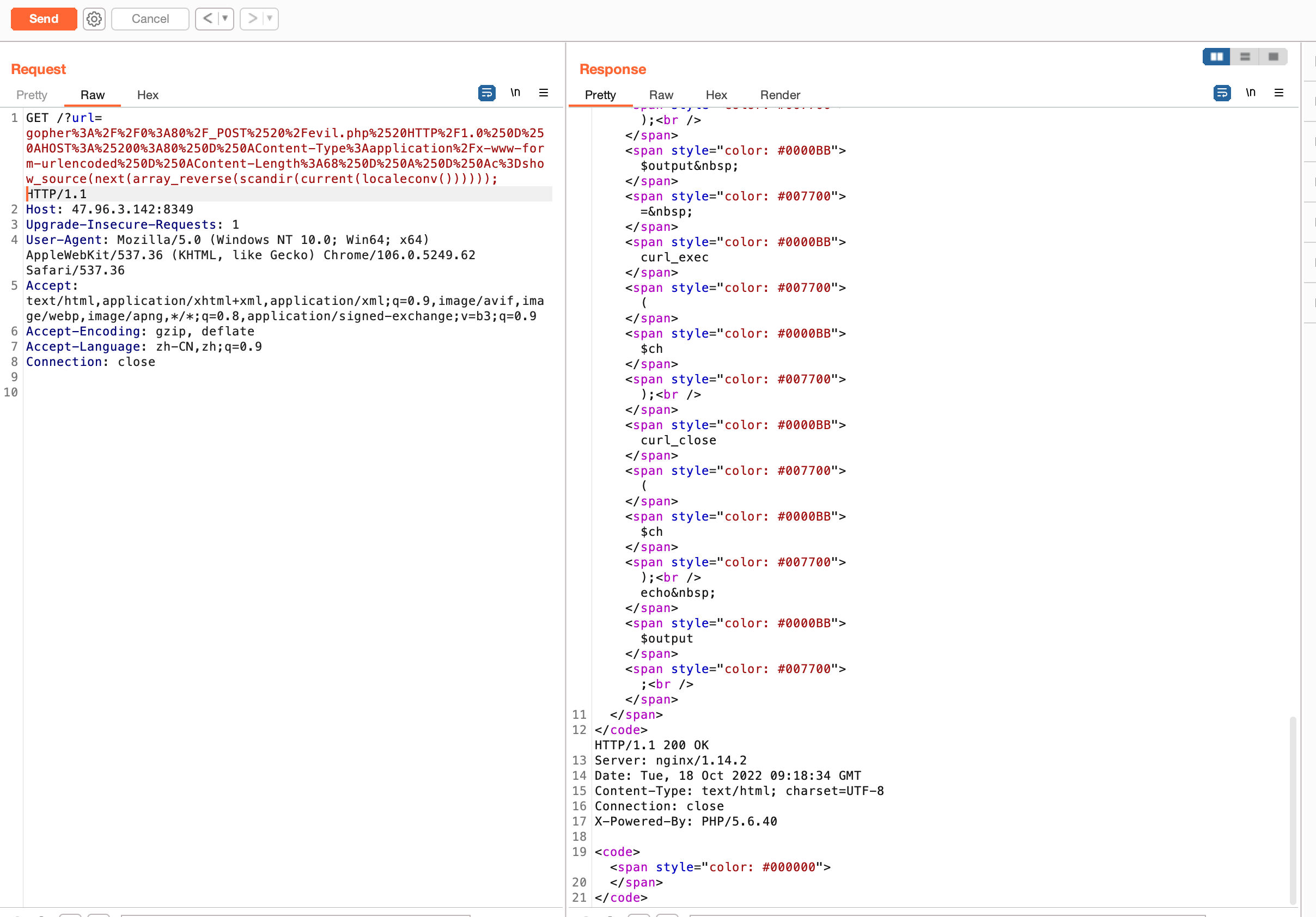
Task: Go to next request in history
Action: 252,19
